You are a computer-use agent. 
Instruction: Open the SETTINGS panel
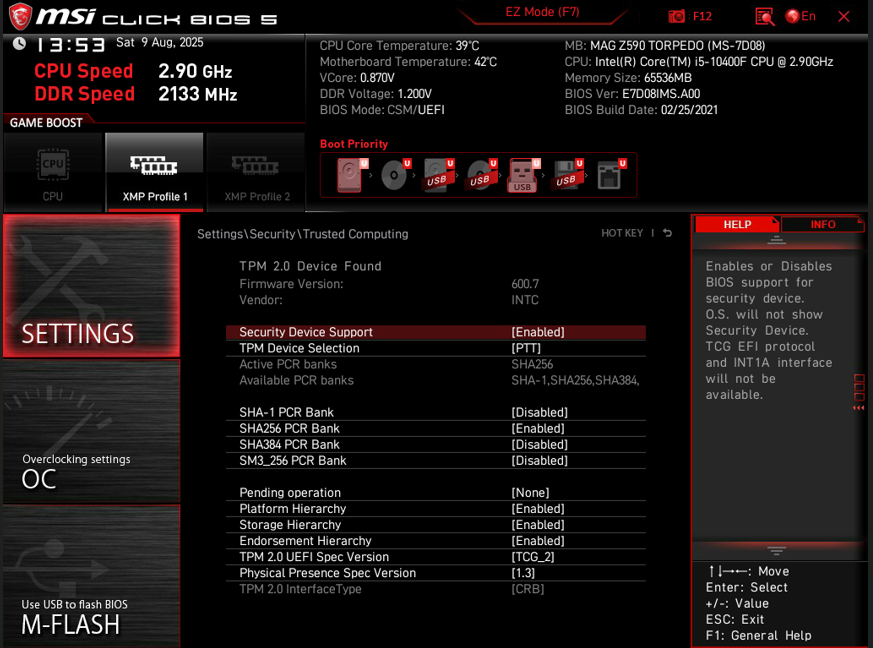click(91, 286)
